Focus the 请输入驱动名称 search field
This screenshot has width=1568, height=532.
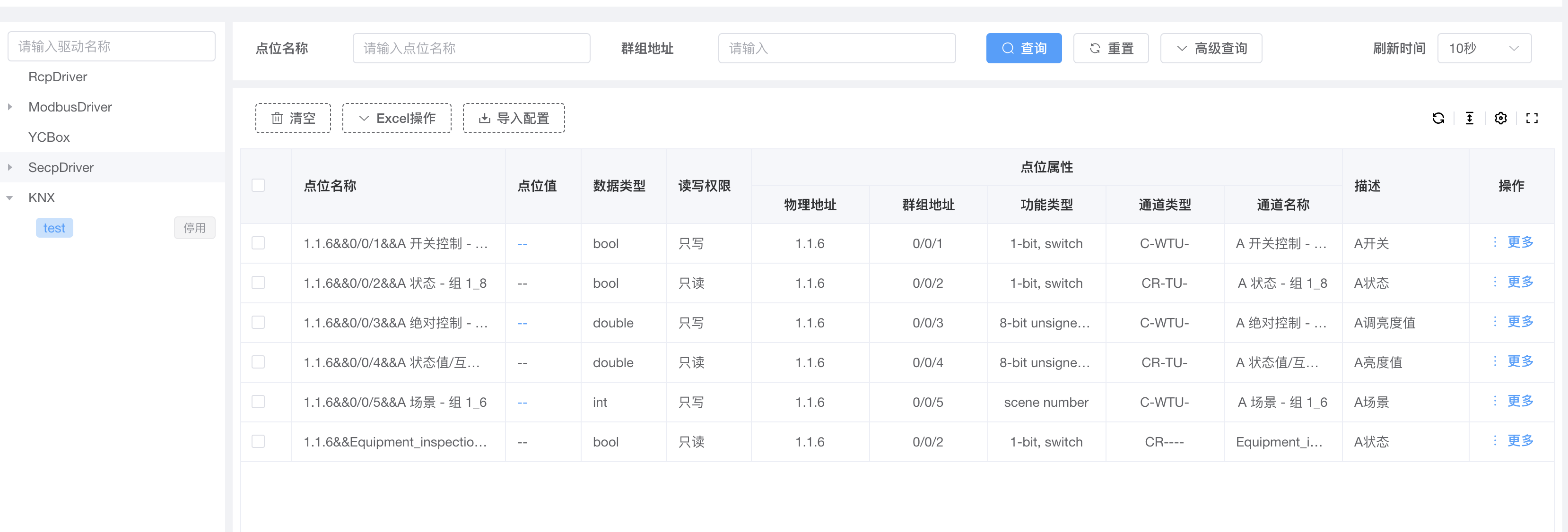coord(112,46)
